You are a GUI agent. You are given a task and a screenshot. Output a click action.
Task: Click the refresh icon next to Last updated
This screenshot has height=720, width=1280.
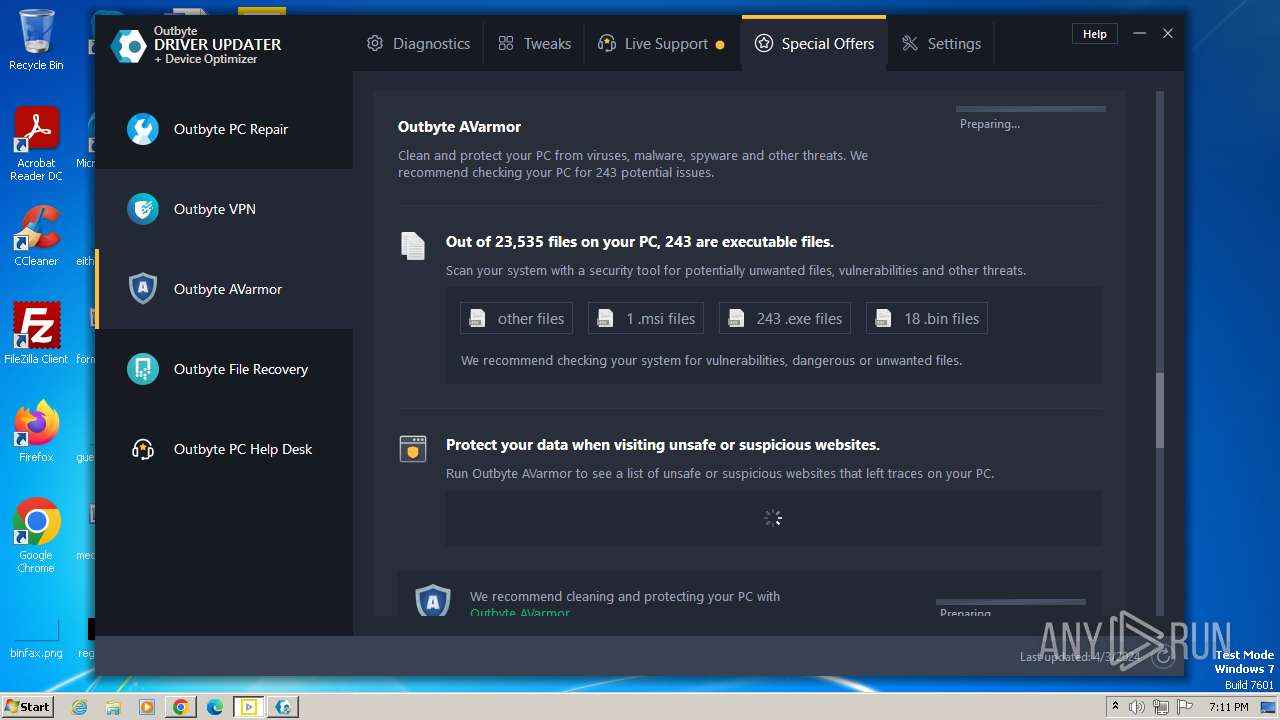(x=1162, y=657)
